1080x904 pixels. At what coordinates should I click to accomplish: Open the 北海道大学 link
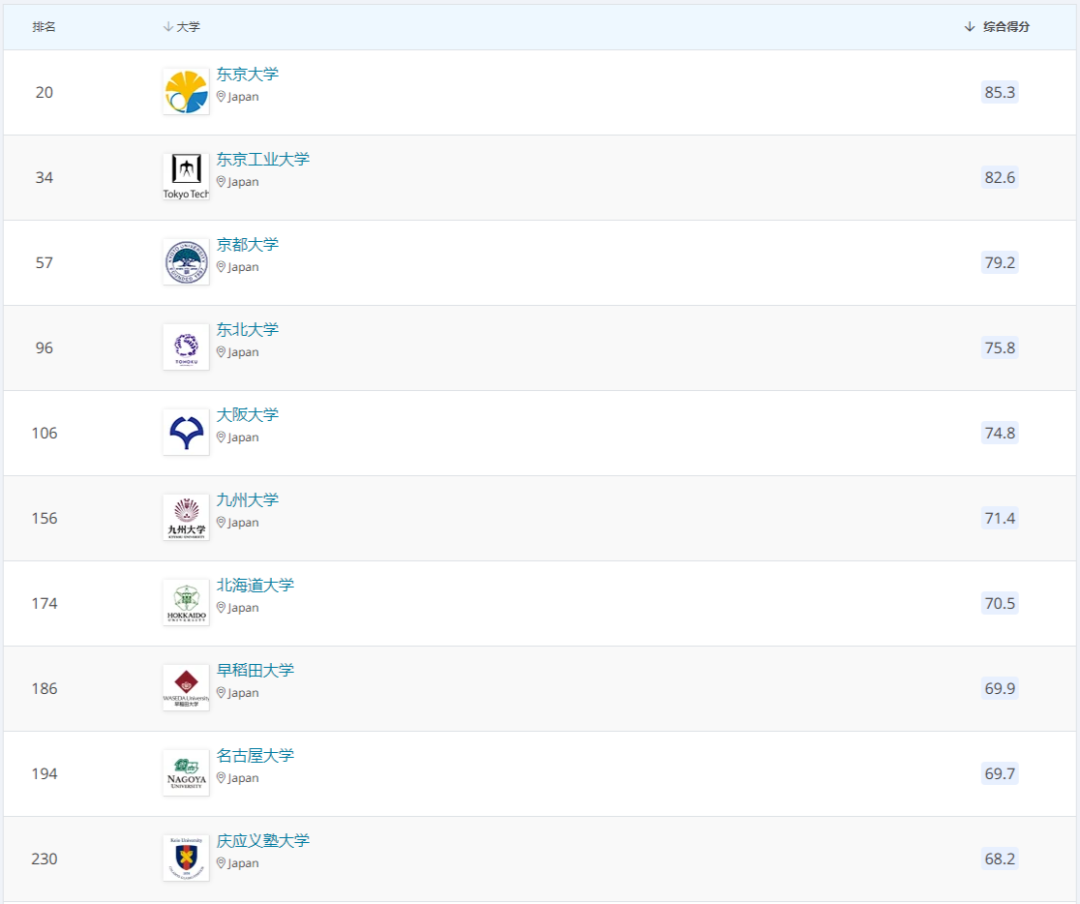256,585
